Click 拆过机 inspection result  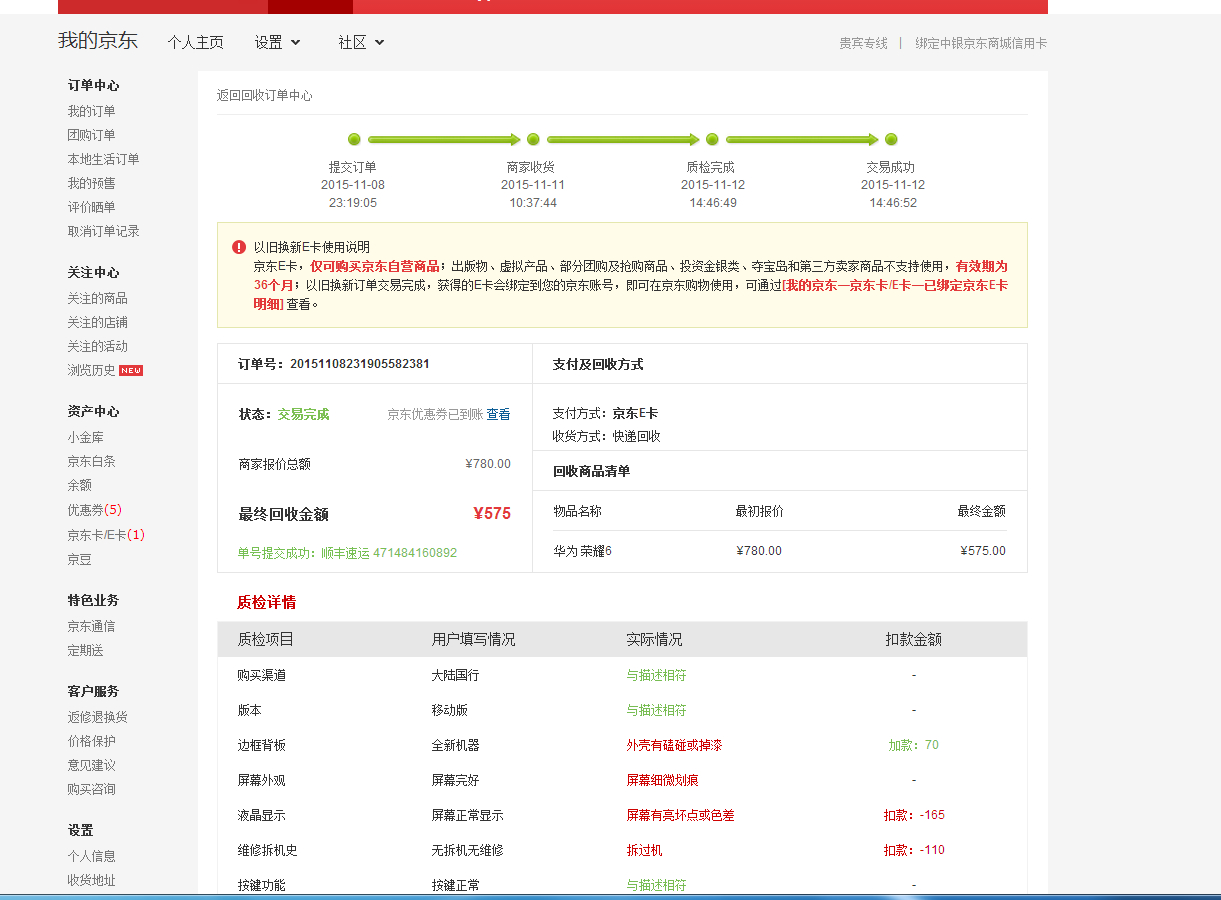pyautogui.click(x=644, y=850)
